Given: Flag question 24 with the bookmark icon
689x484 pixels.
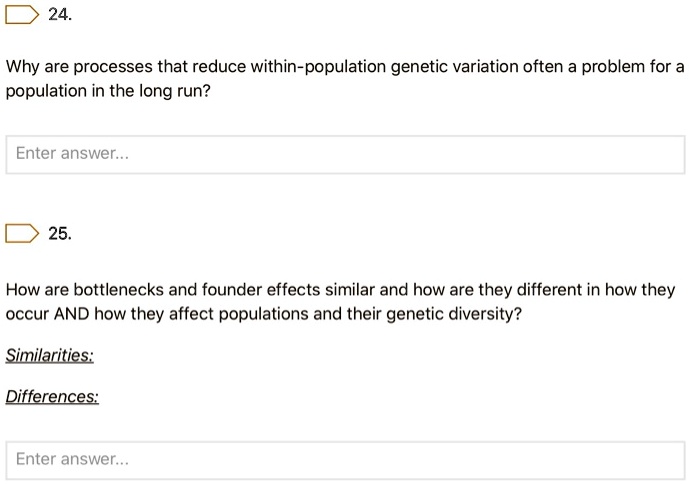Looking at the screenshot, I should (x=22, y=15).
